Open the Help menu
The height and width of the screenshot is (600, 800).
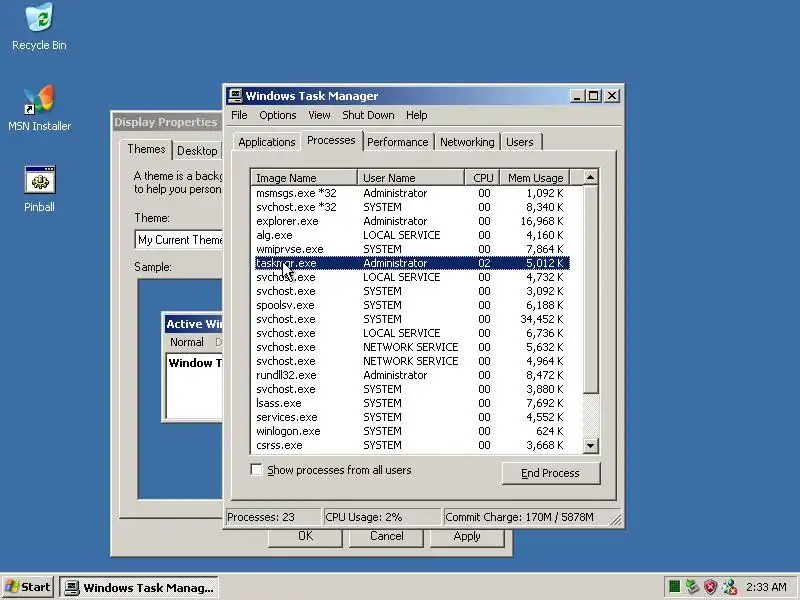(416, 115)
